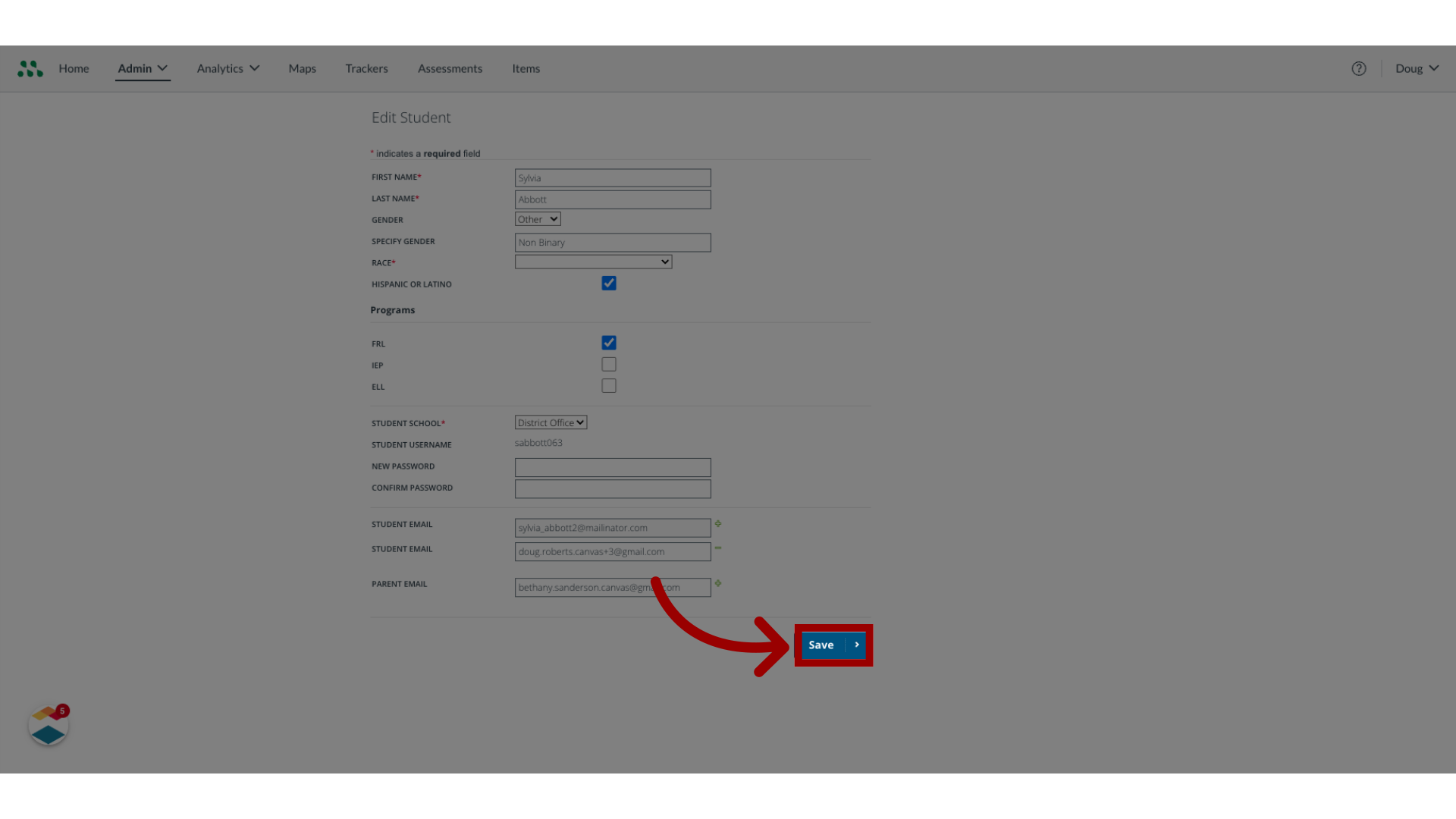Expand the Admin dropdown menu

click(142, 68)
